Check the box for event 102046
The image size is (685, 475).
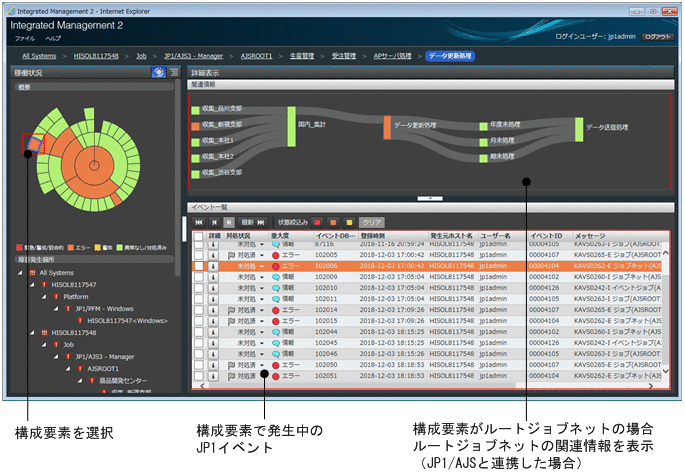(199, 354)
